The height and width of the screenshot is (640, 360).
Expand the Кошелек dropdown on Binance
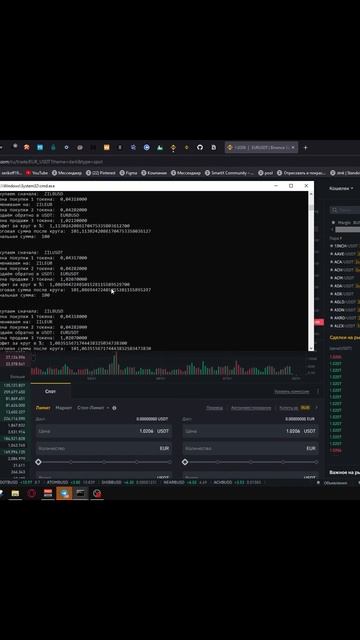341,188
